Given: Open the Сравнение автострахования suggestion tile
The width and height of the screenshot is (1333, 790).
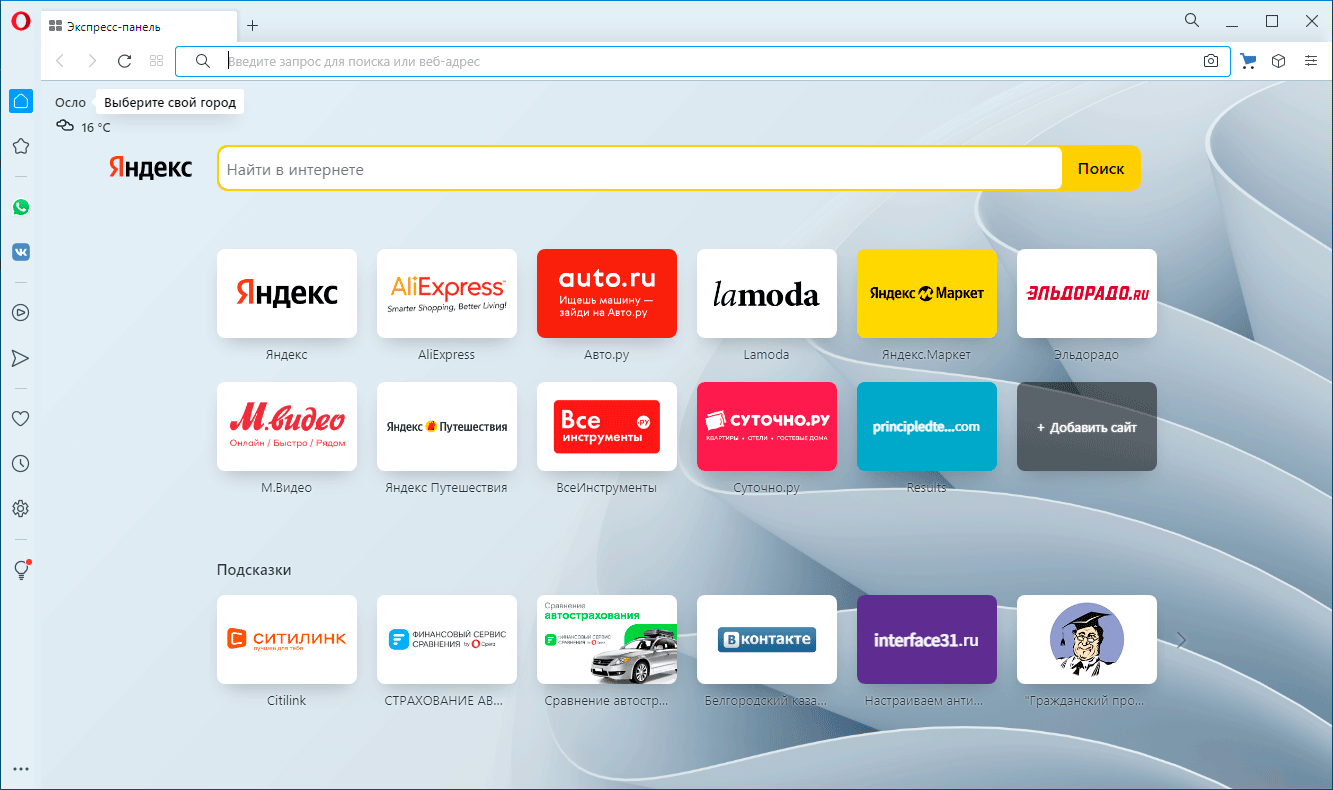Looking at the screenshot, I should 607,639.
